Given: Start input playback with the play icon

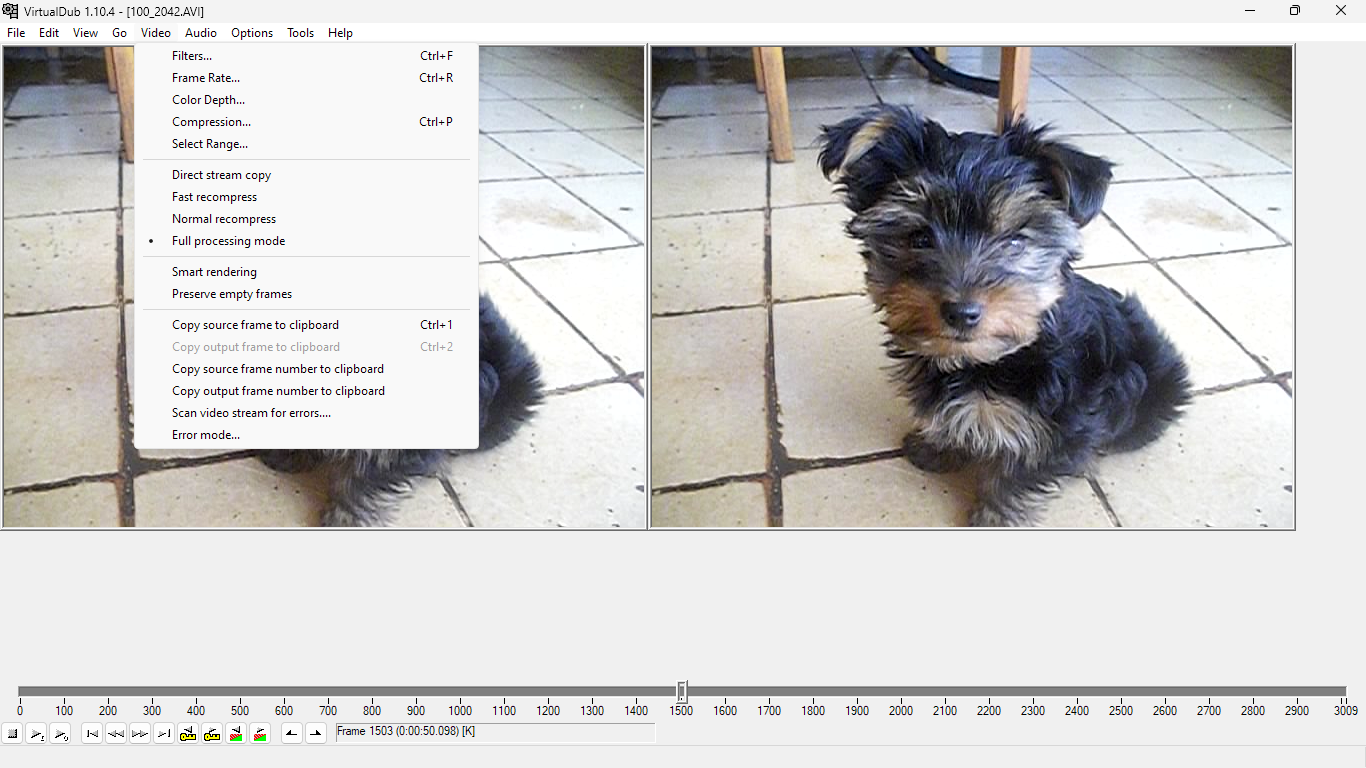Looking at the screenshot, I should tap(37, 734).
